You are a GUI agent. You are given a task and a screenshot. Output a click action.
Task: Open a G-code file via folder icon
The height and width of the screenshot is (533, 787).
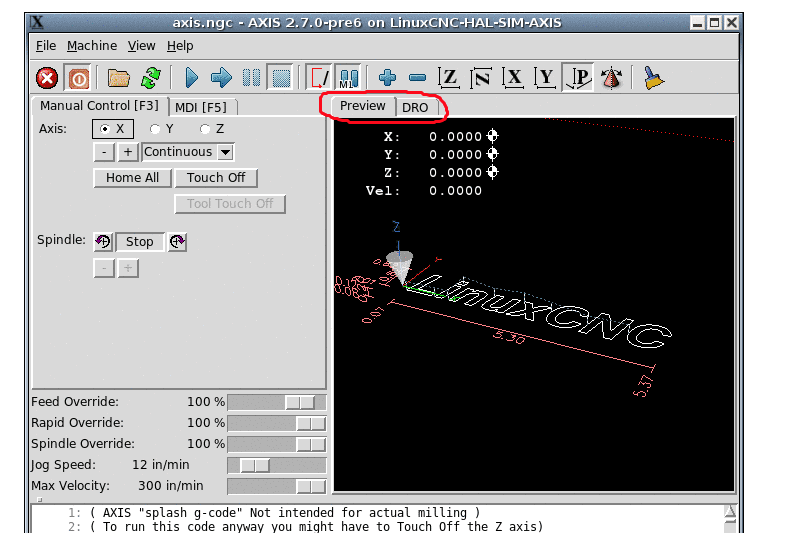click(119, 78)
